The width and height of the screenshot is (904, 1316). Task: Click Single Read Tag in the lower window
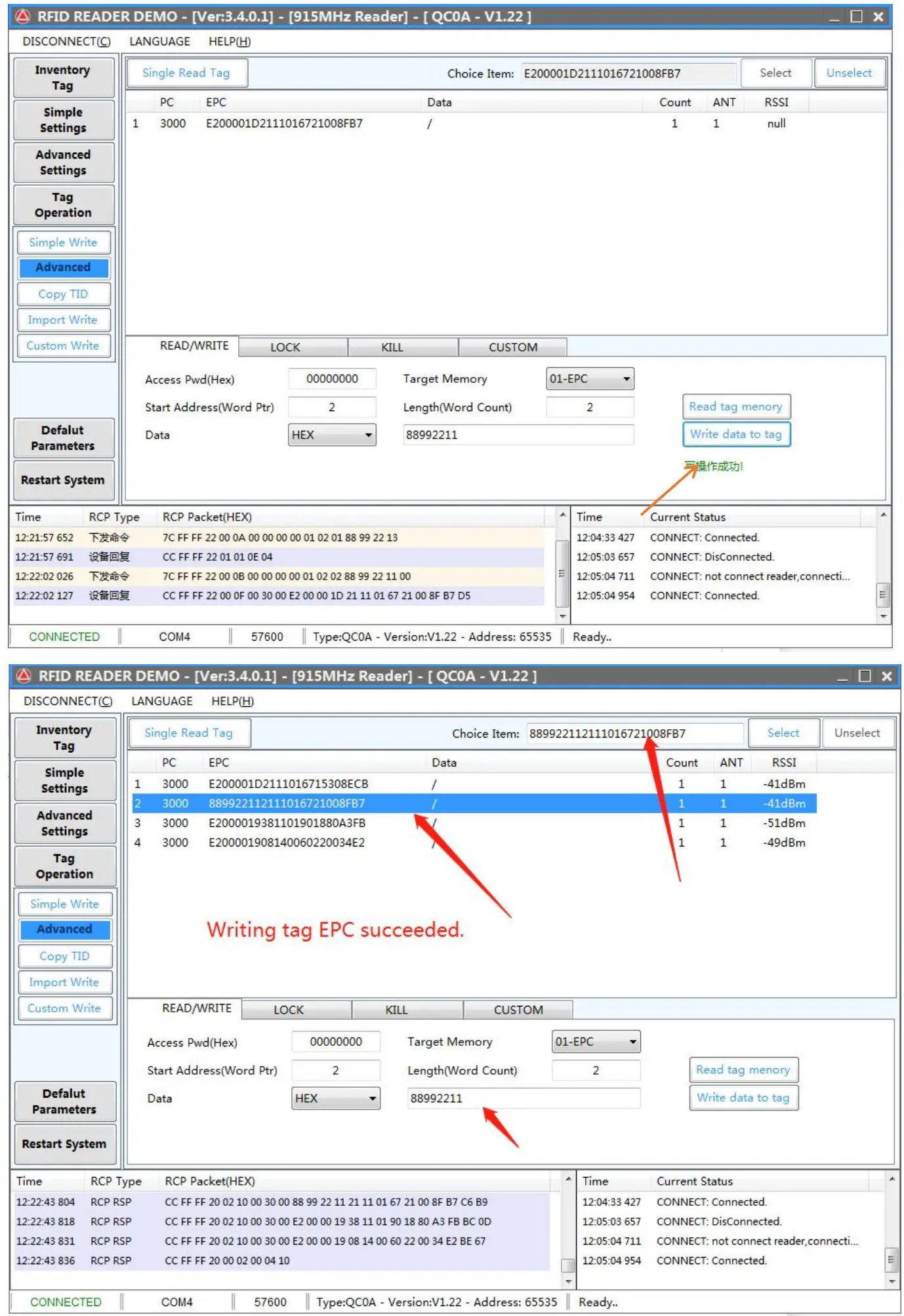tap(190, 732)
